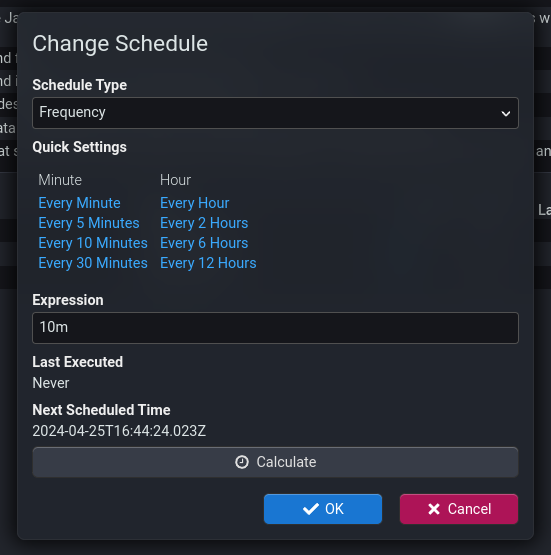Click the Next Scheduled Time value

point(119,431)
